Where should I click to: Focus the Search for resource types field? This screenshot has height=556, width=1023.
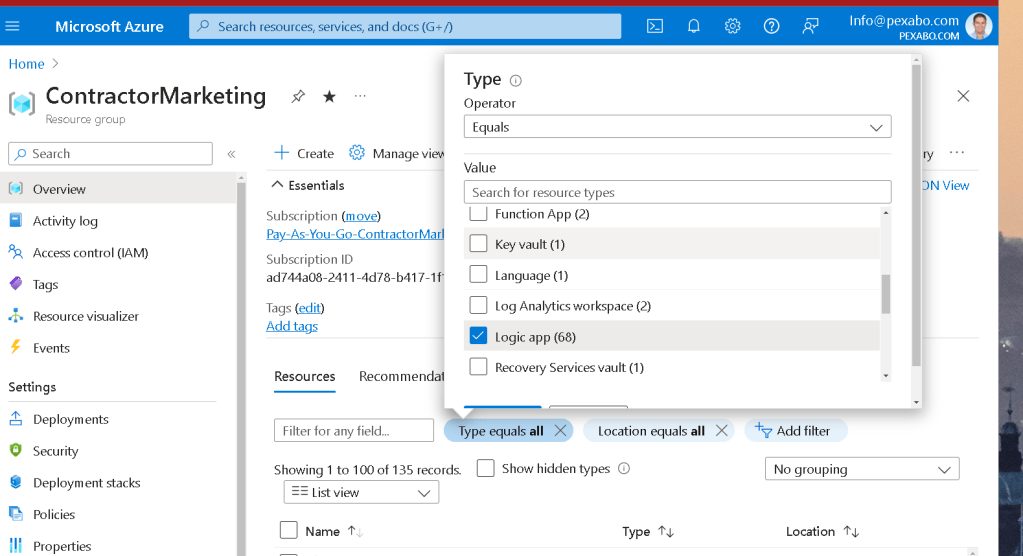677,192
